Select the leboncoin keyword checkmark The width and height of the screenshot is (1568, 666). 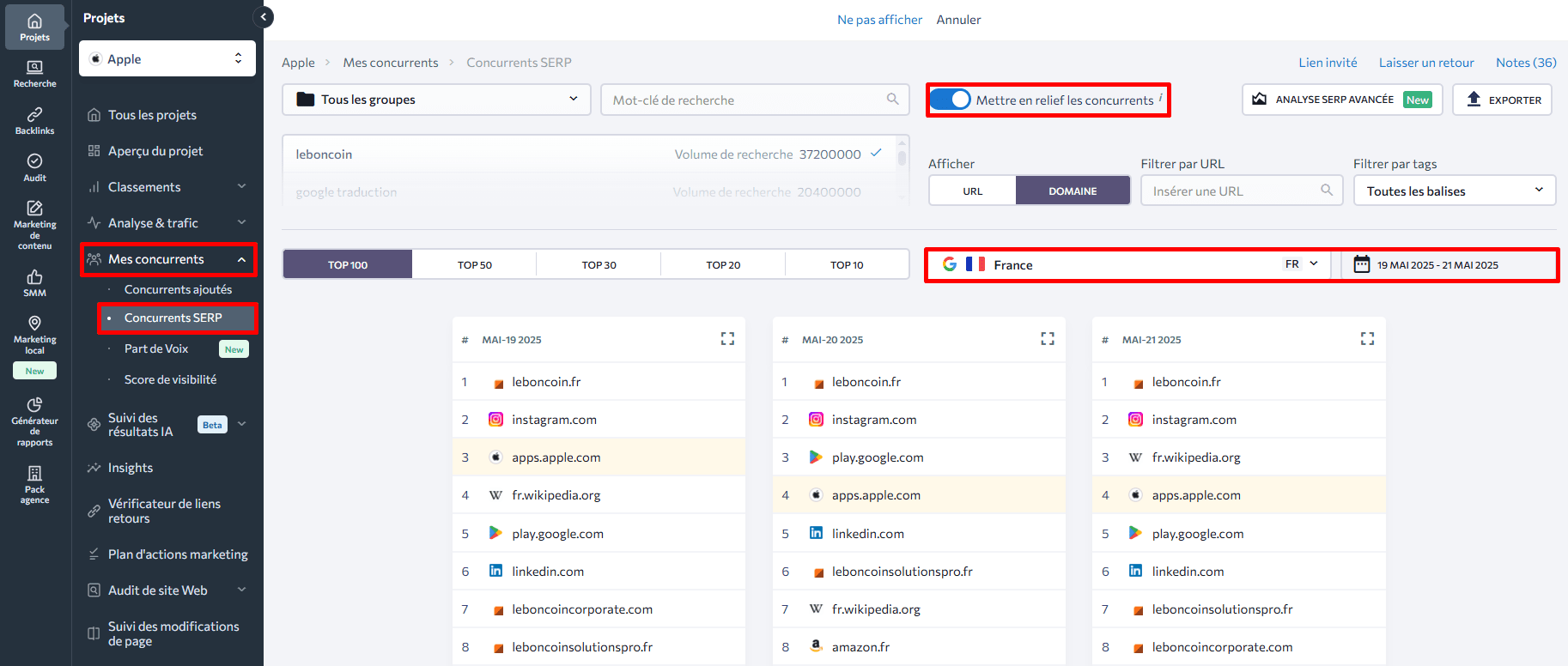(x=876, y=154)
